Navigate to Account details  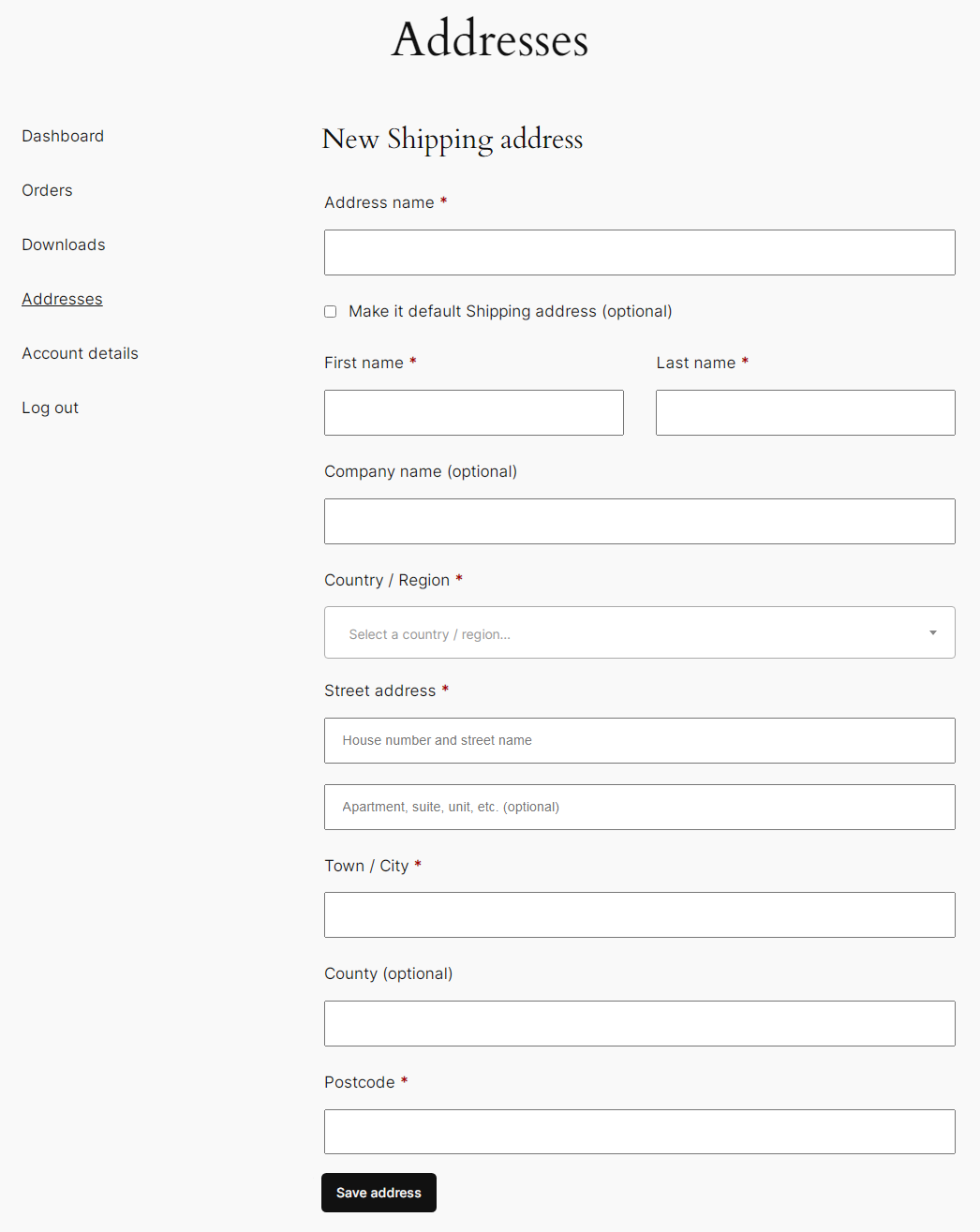(80, 354)
